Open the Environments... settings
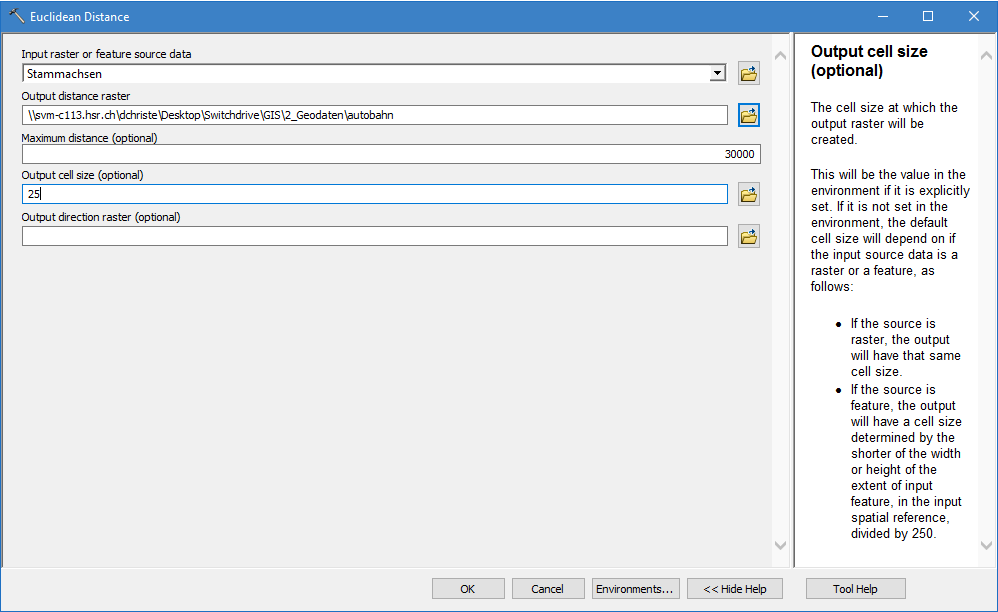The height and width of the screenshot is (612, 998). pyautogui.click(x=636, y=589)
